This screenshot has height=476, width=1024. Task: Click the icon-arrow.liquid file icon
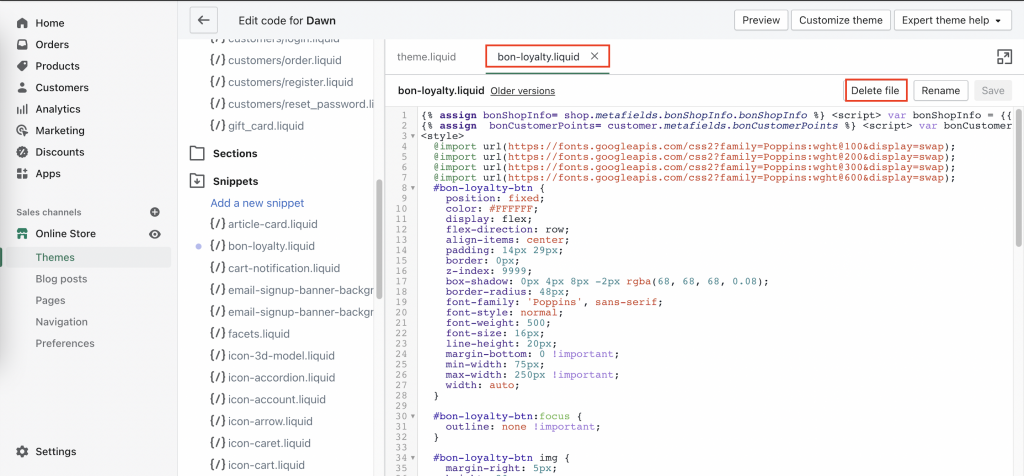[217, 421]
